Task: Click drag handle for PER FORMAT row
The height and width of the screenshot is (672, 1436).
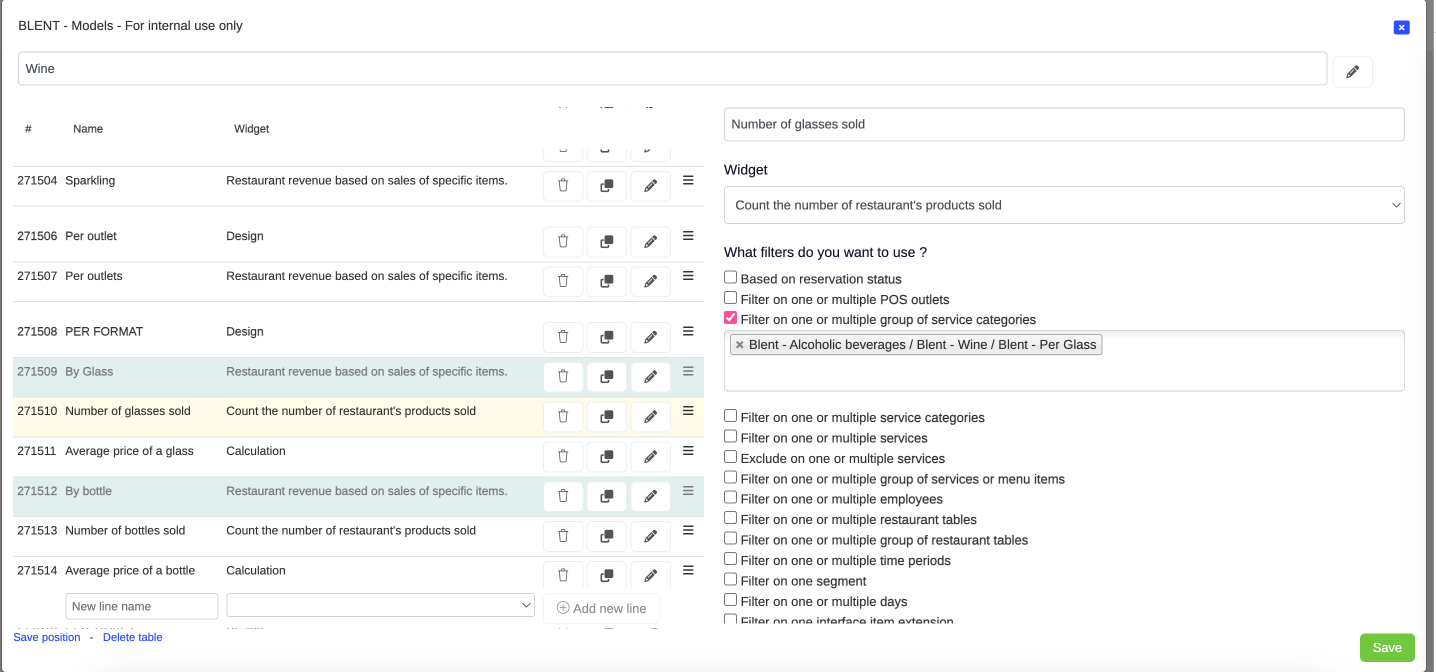Action: tap(688, 331)
